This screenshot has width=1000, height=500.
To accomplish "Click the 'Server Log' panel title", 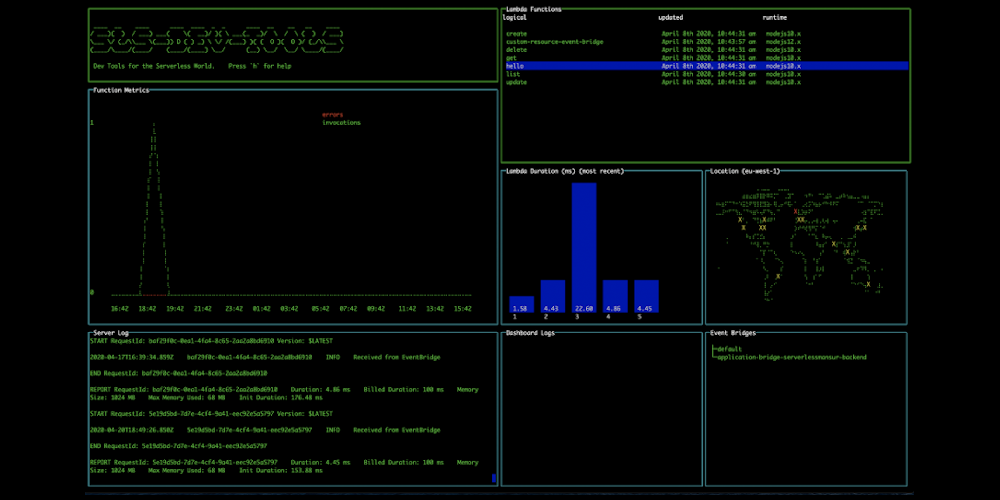I will [111, 334].
